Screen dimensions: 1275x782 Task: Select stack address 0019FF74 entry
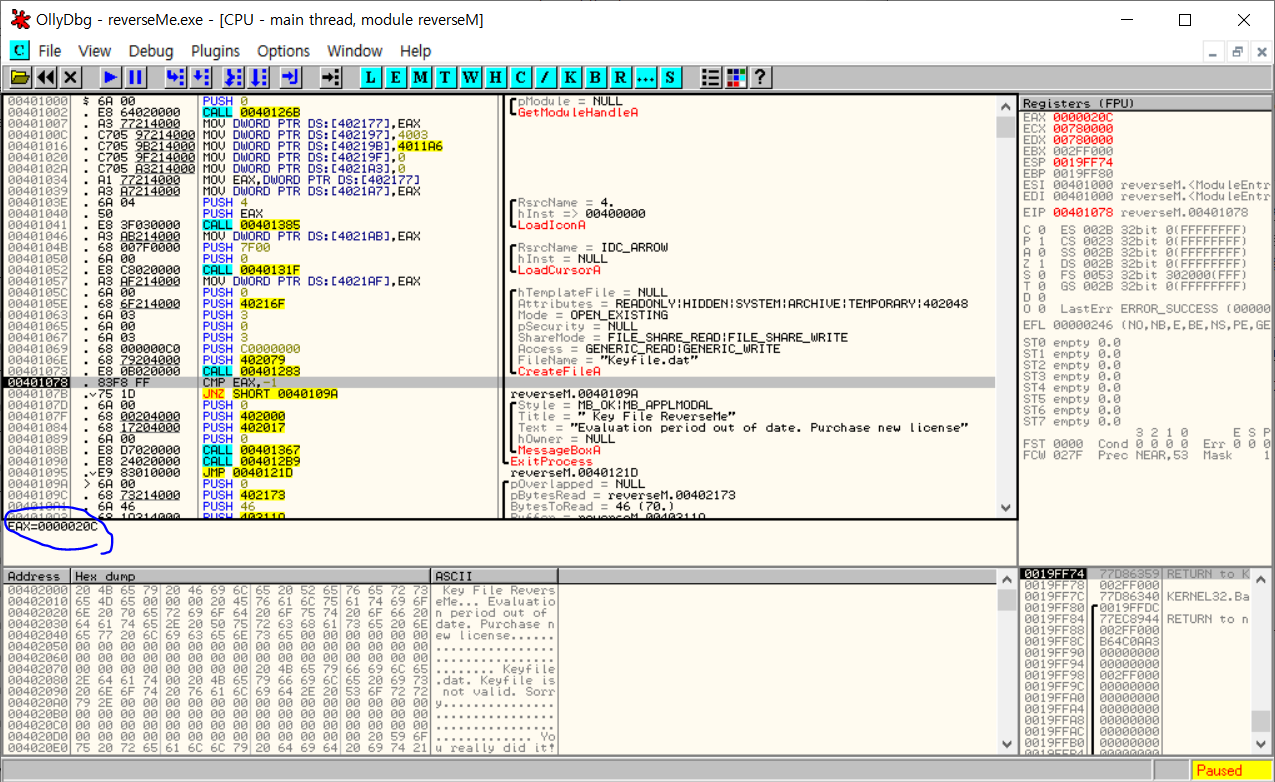pos(1053,574)
